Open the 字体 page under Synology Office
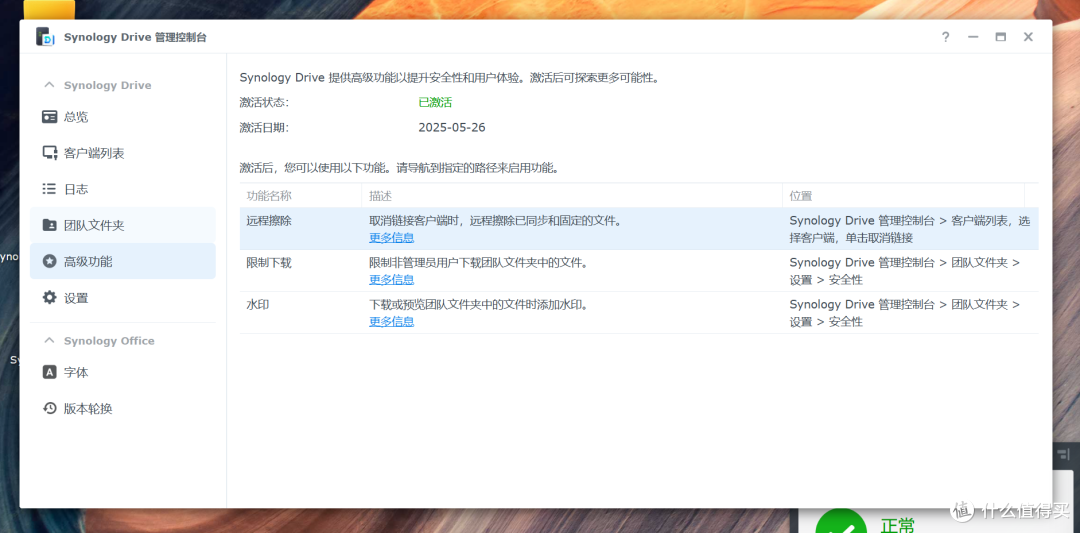Screen dimensions: 1080x533 click(x=123, y=373)
